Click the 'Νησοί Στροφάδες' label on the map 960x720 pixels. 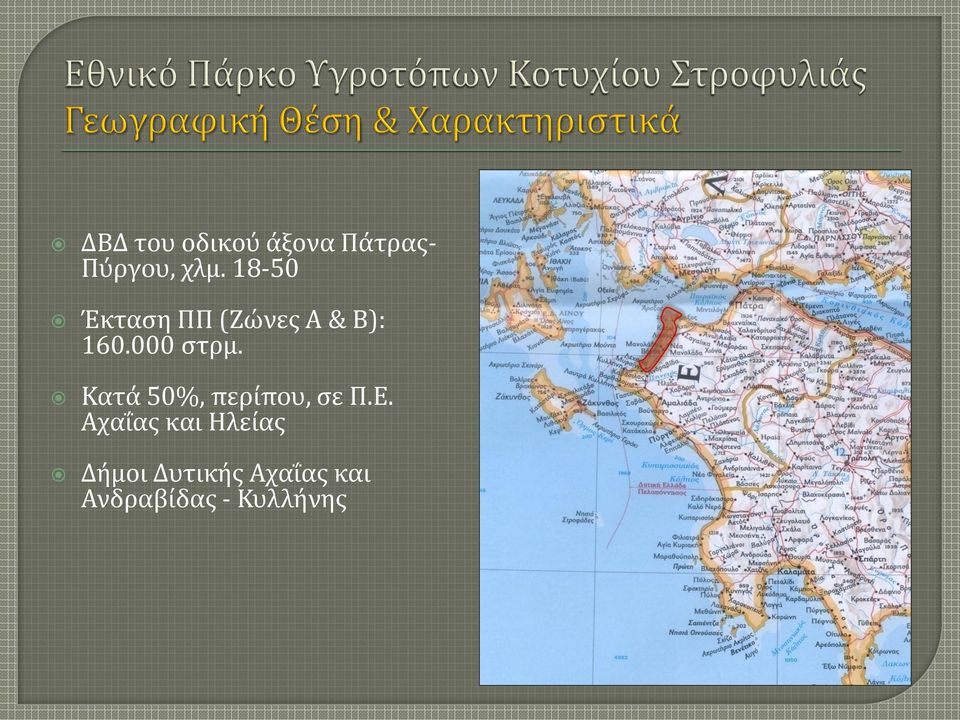pyautogui.click(x=578, y=517)
